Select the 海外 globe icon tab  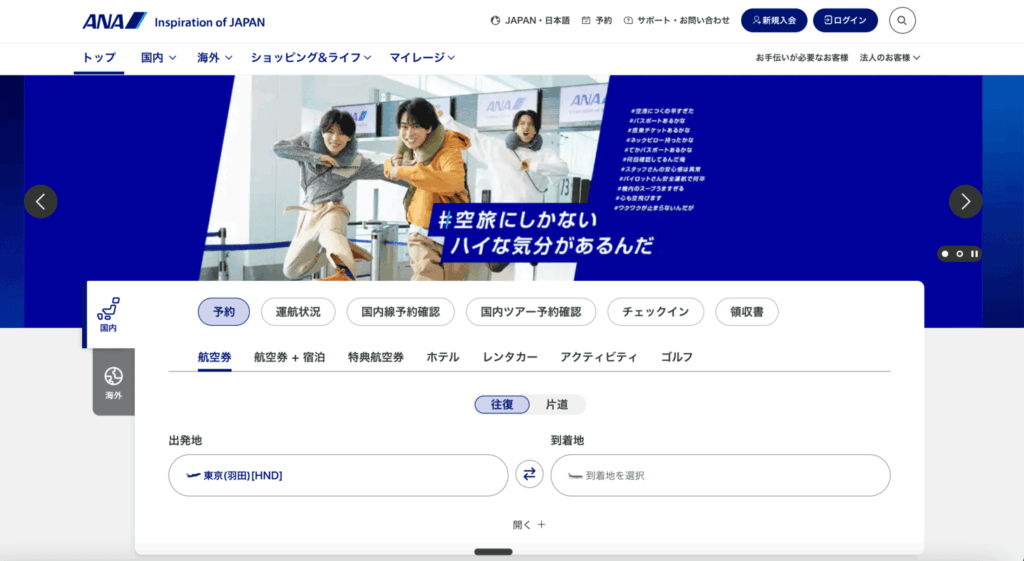[114, 382]
